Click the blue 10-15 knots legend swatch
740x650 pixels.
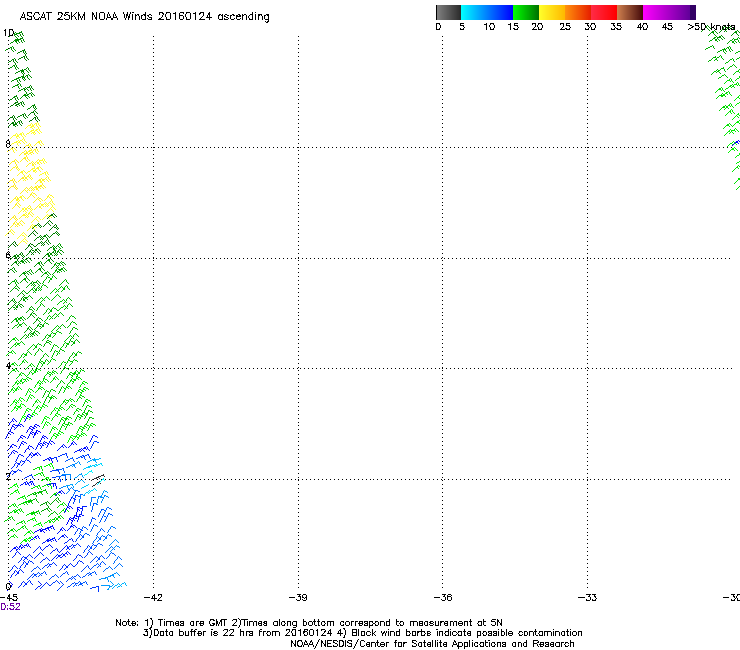point(500,12)
